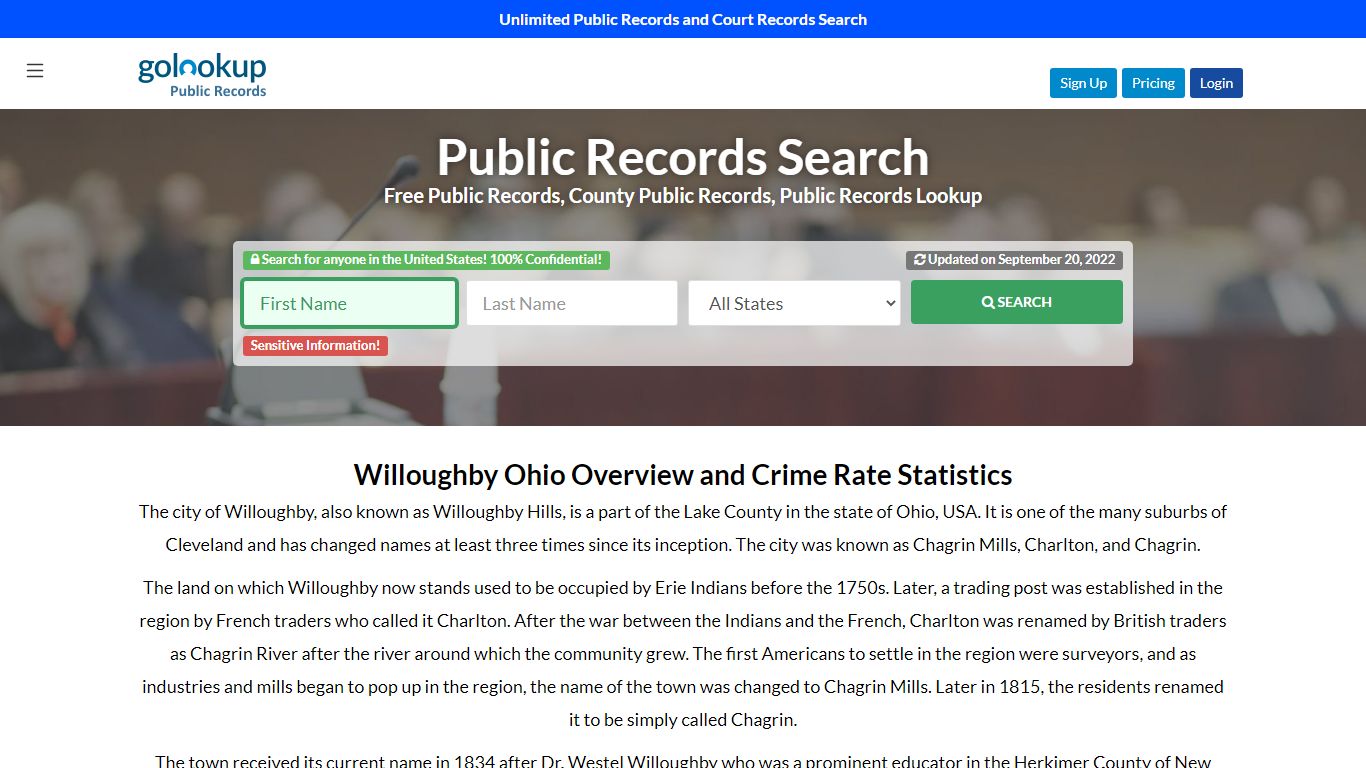Click the green SEARCH button
1366x768 pixels.
coord(1017,302)
